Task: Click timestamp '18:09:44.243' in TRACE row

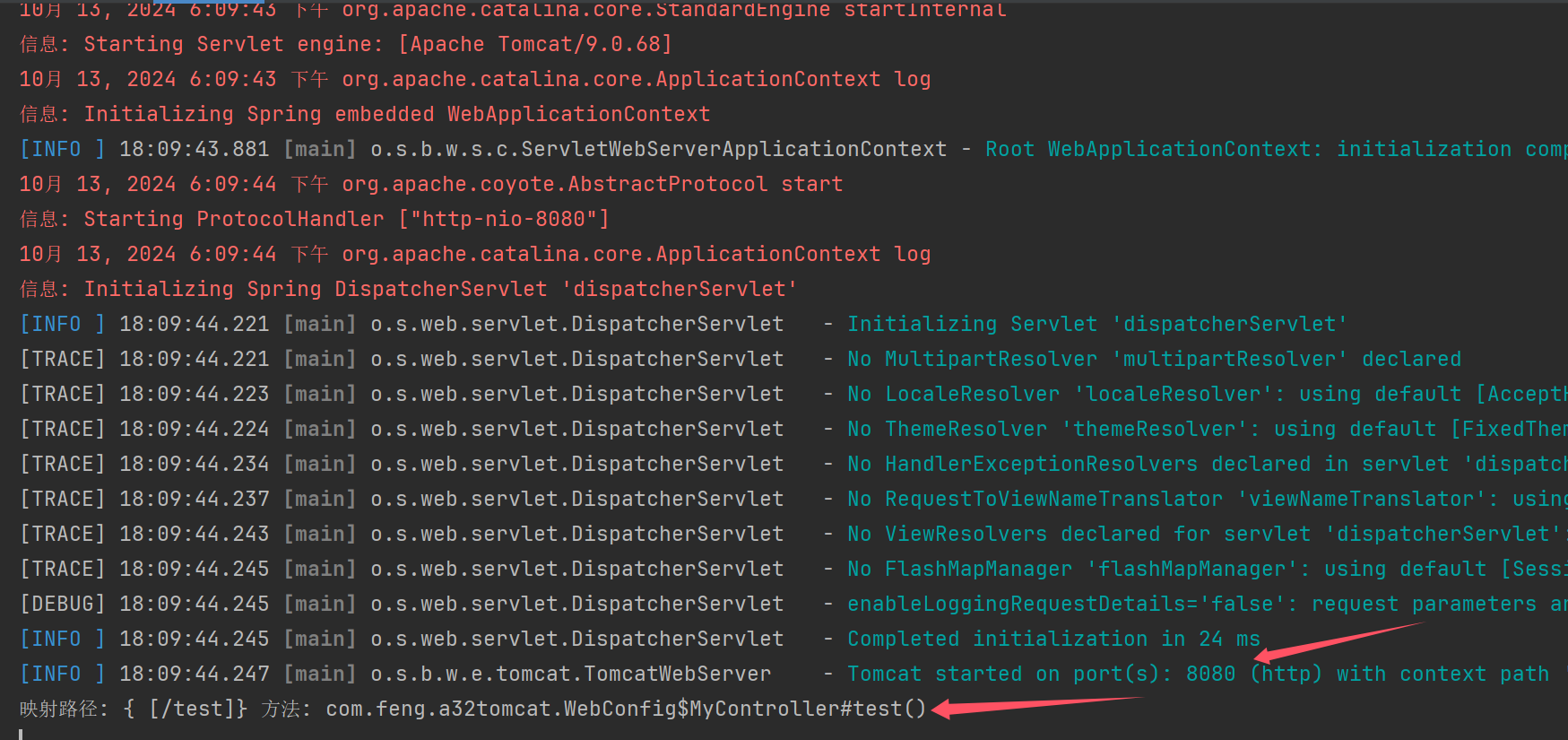Action: coord(195,534)
